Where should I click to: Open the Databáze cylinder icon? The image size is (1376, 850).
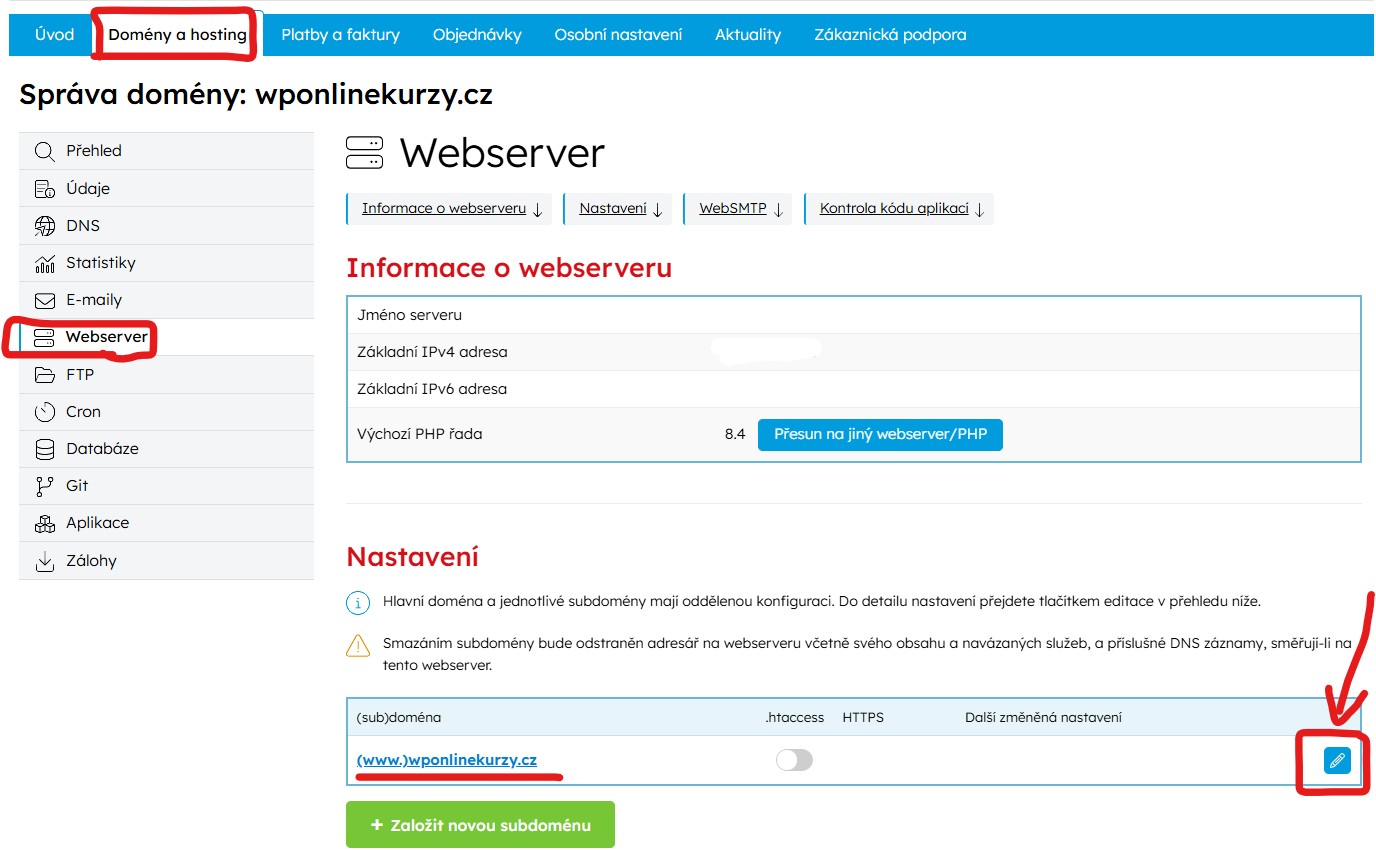point(44,449)
